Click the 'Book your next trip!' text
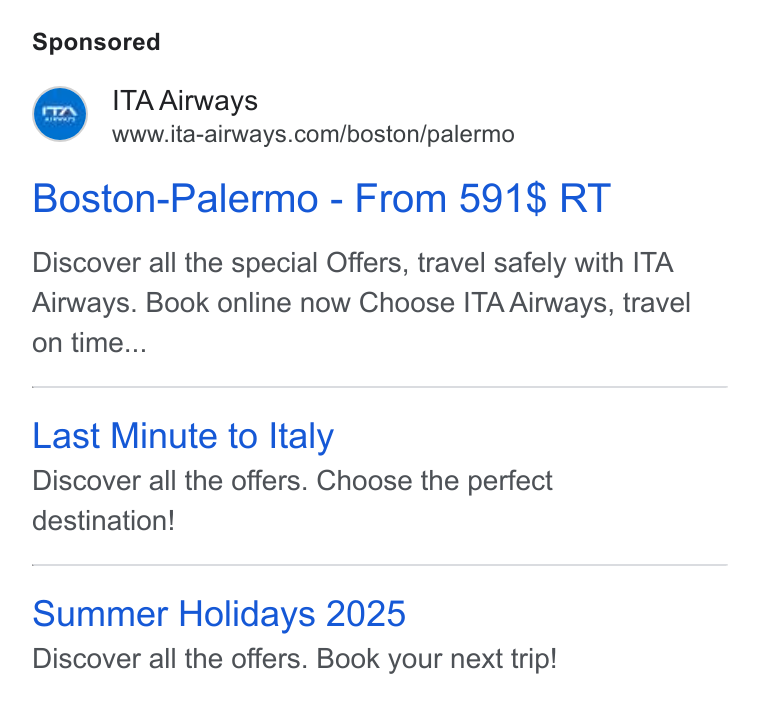The width and height of the screenshot is (760, 726). click(x=437, y=659)
